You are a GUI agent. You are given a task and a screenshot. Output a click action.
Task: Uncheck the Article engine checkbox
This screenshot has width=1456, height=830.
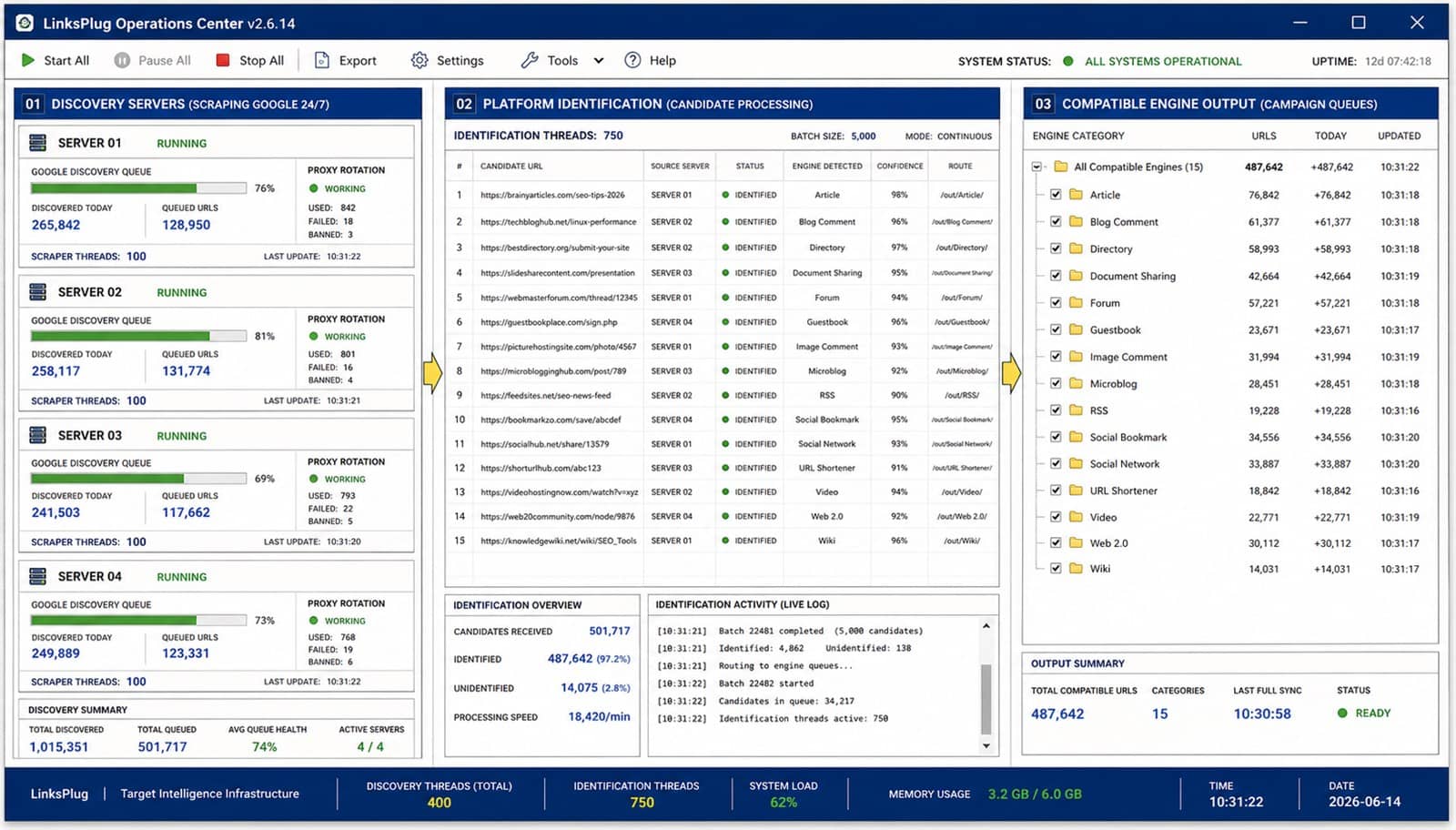tap(1056, 195)
